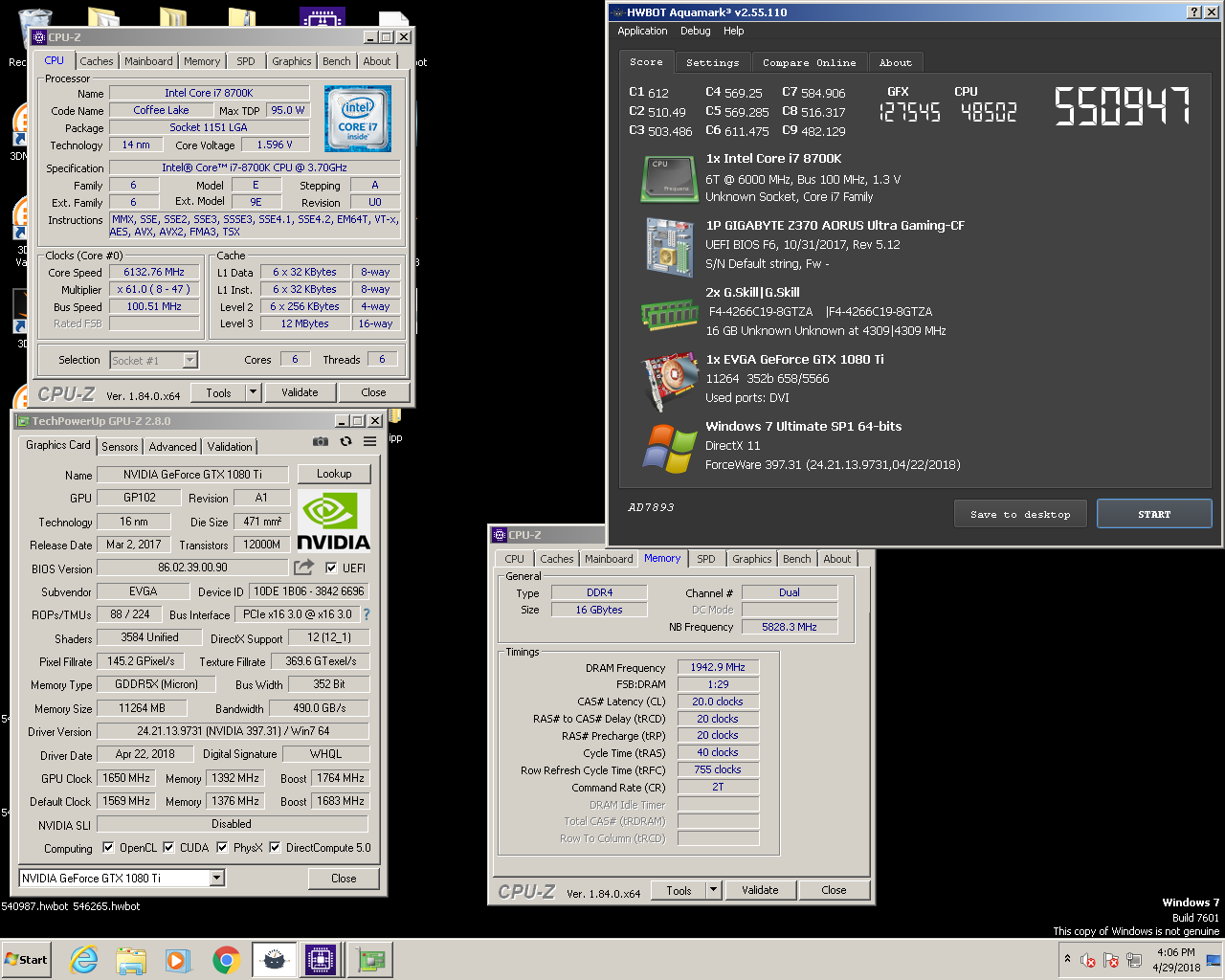Click the Lookup button in GPU-Z
Viewport: 1225px width, 980px height.
(334, 474)
